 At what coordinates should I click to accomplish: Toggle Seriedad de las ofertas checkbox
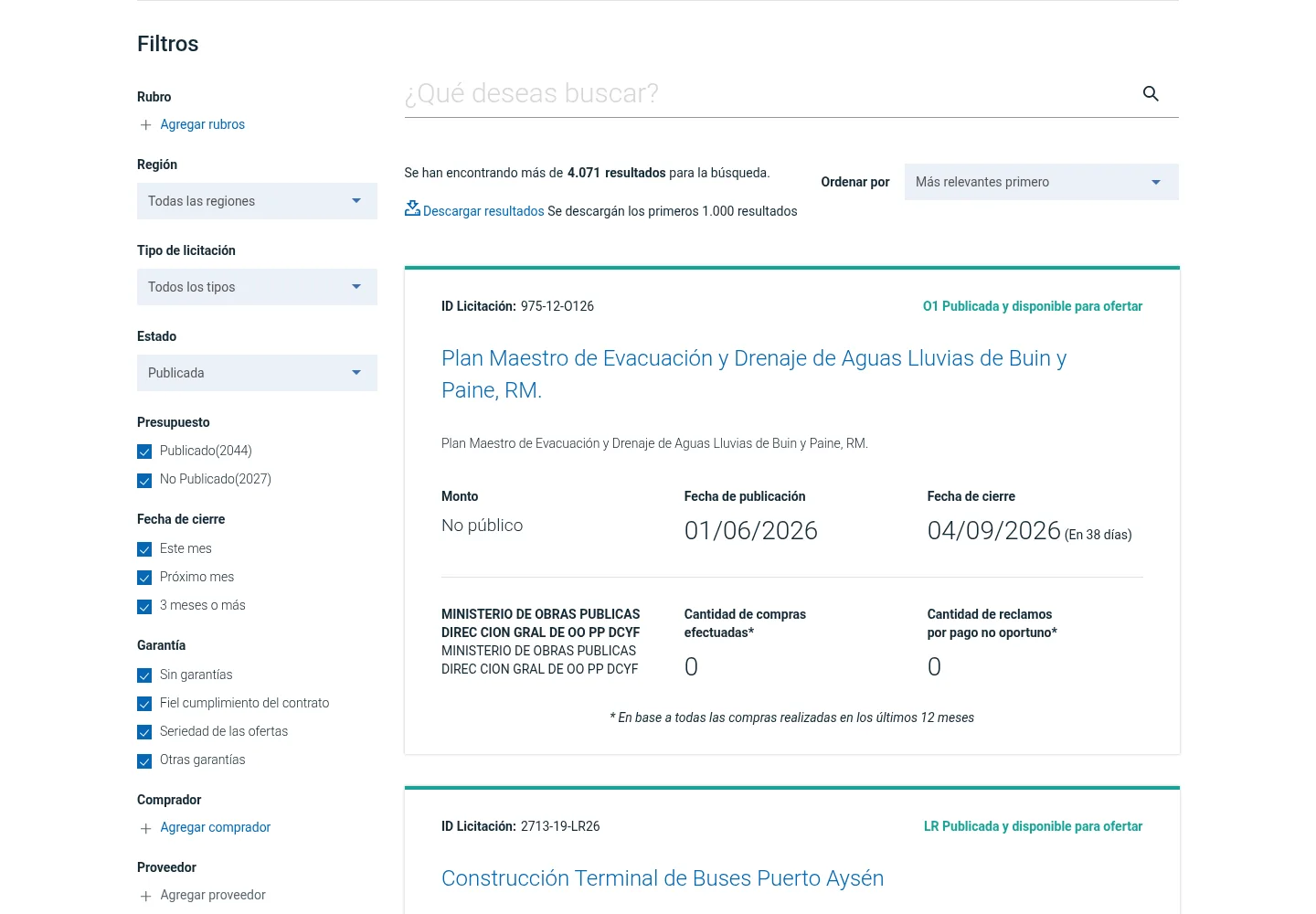tap(144, 732)
